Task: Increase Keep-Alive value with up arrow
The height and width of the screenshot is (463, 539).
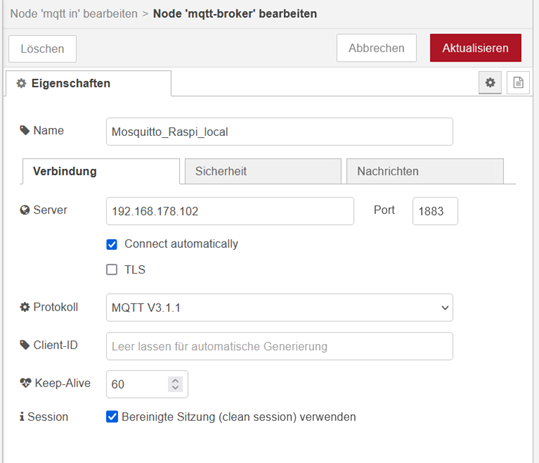Action: tap(175, 381)
